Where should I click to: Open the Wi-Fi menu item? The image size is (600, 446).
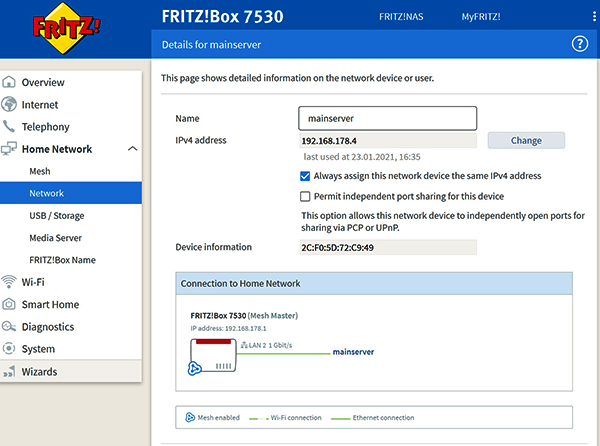(x=71, y=282)
